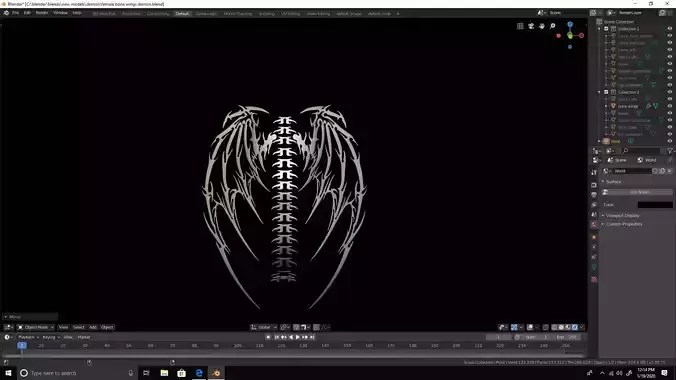Switch to orthographic/perspective view grid icon

pyautogui.click(x=520, y=26)
